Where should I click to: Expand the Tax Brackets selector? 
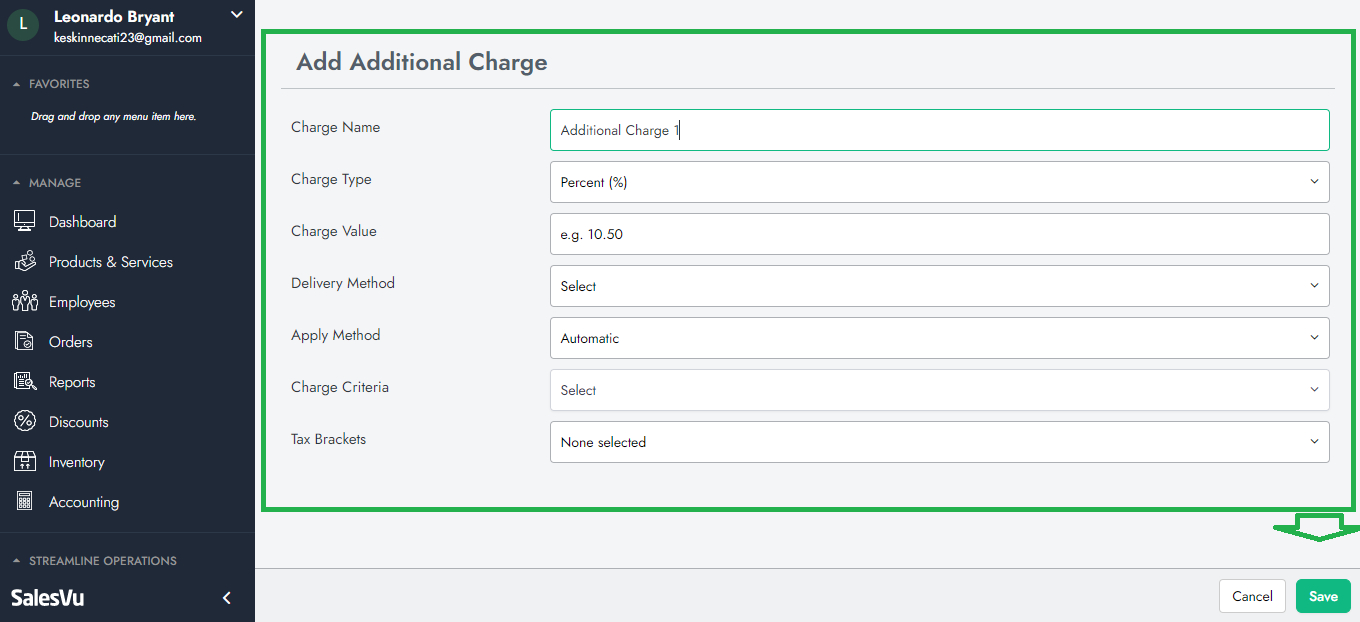[x=939, y=442]
